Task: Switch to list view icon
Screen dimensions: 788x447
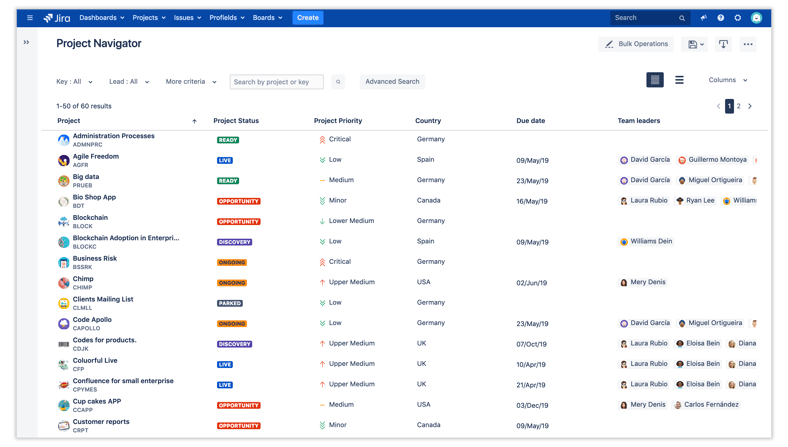Action: pos(679,79)
